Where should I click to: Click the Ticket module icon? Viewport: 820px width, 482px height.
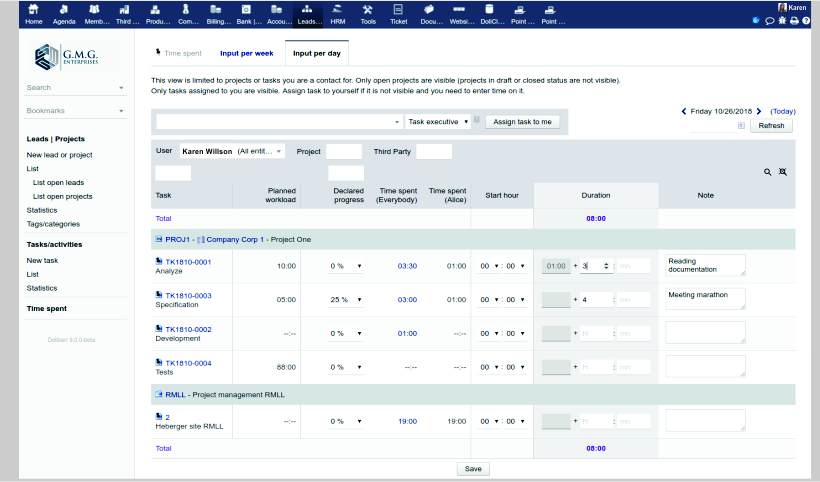point(398,13)
